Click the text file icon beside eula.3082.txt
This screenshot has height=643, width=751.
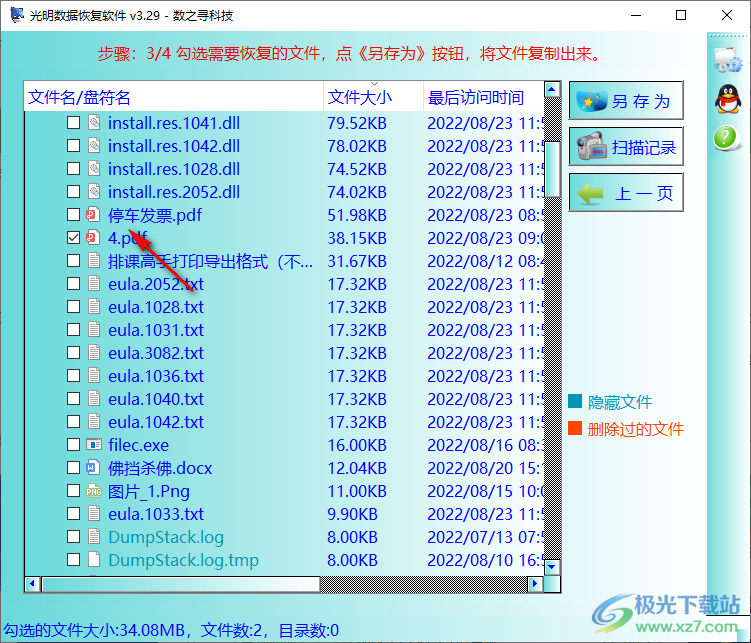click(94, 352)
